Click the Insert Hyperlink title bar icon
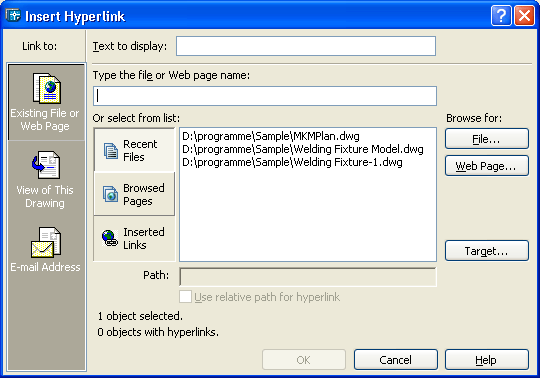 (x=13, y=15)
